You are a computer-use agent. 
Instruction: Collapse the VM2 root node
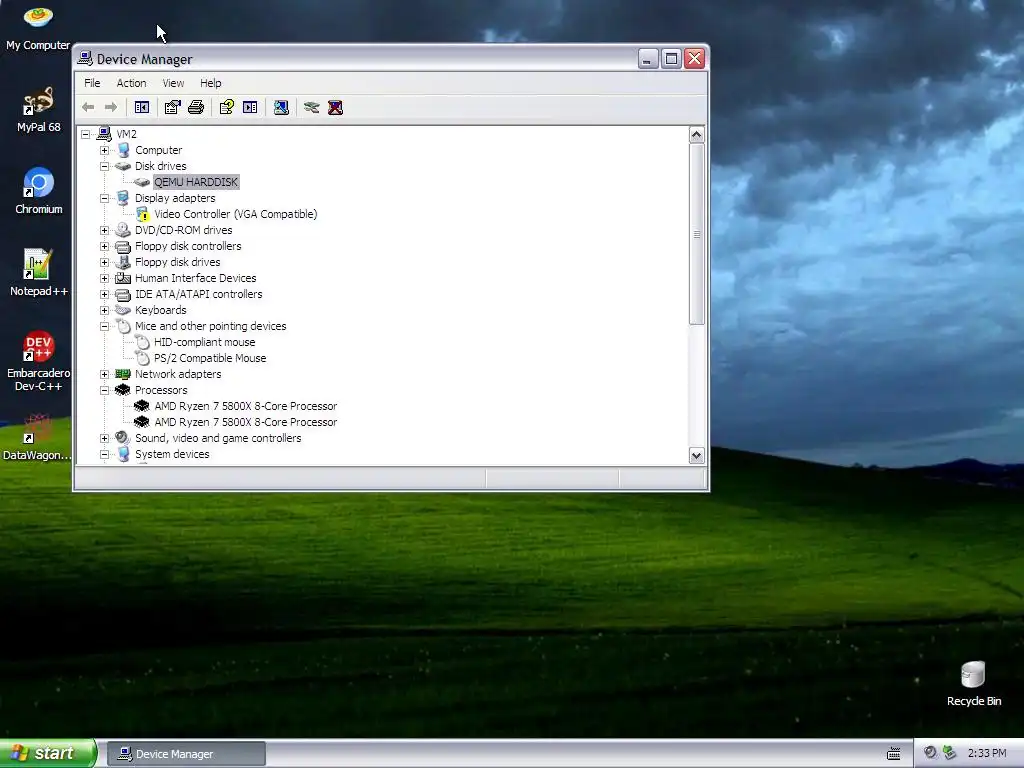coord(86,135)
